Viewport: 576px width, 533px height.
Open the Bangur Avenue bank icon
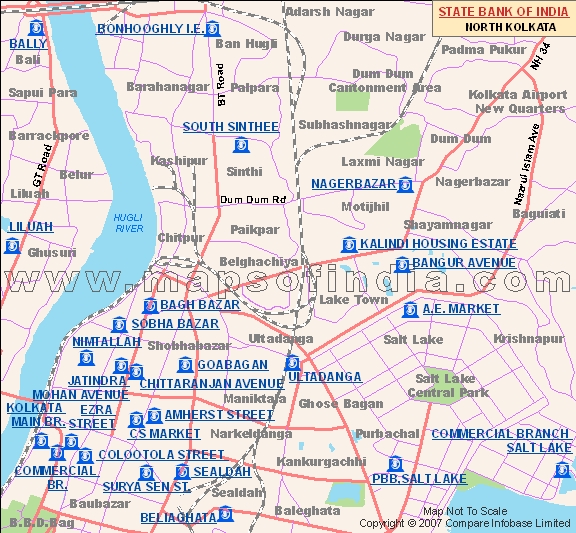coord(402,264)
